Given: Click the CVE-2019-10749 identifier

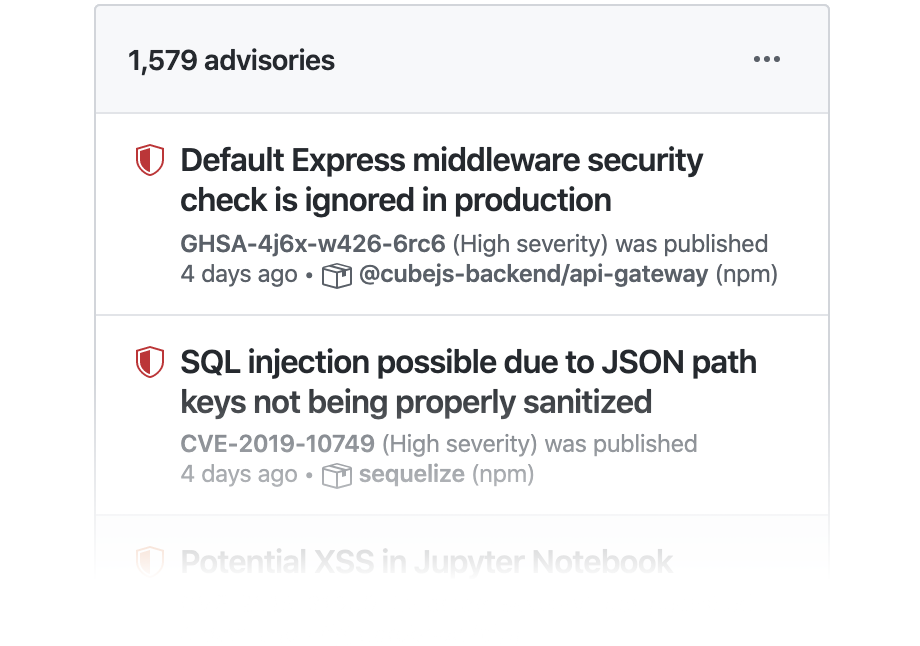Looking at the screenshot, I should [278, 444].
